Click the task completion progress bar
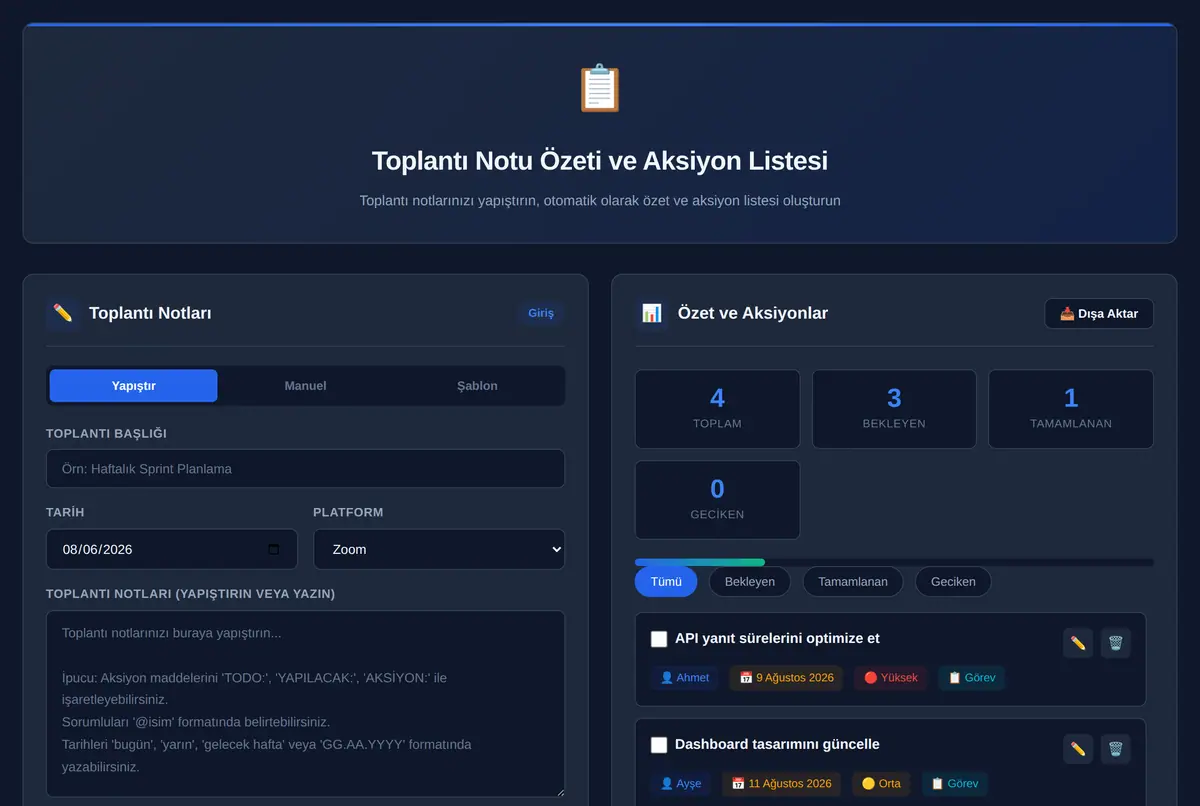Viewport: 1200px width, 806px height. pyautogui.click(x=894, y=563)
